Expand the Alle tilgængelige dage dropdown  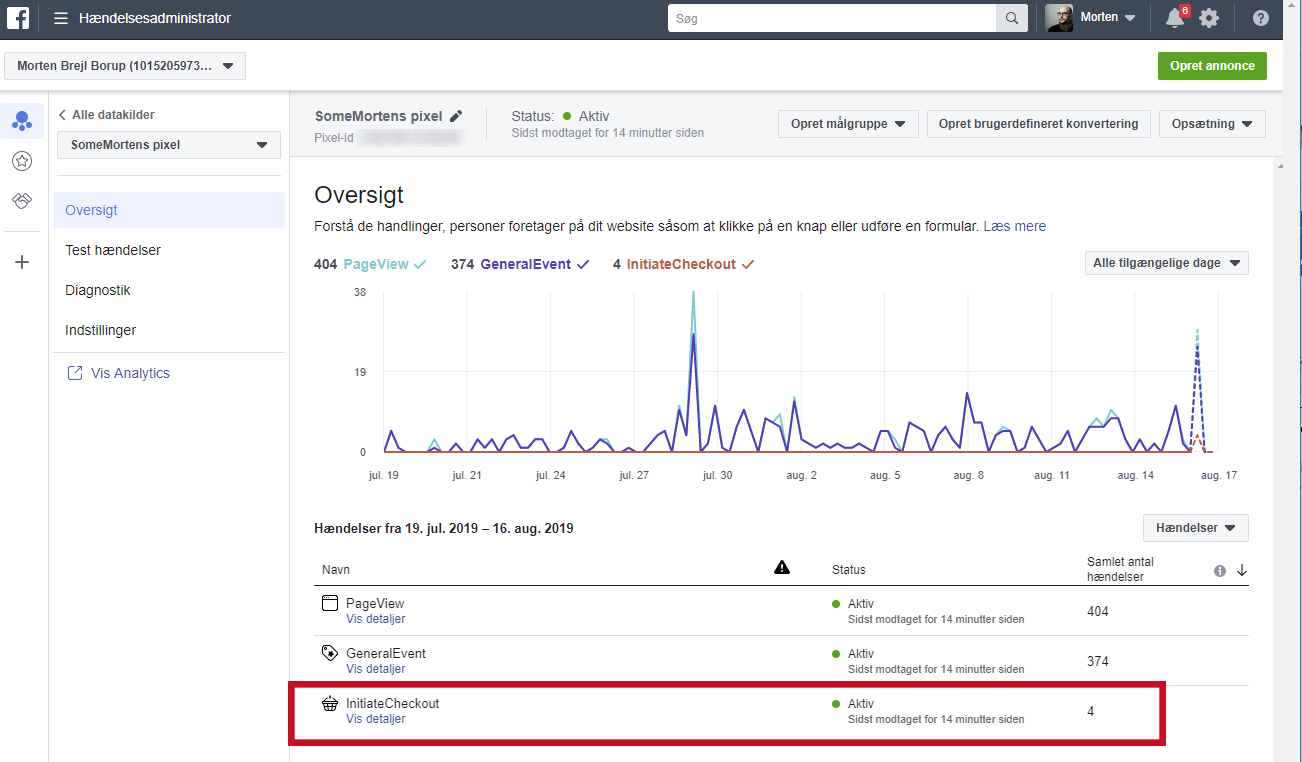[x=1166, y=263]
